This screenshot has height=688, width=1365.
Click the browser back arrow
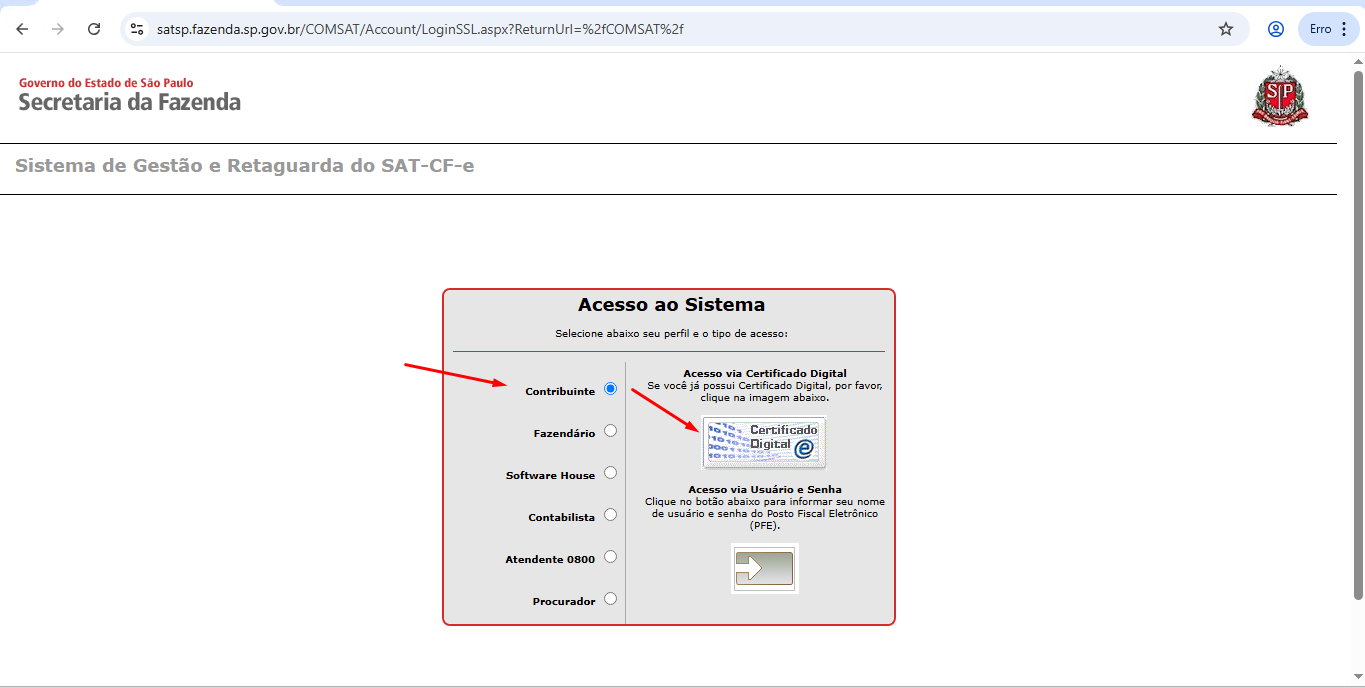coord(22,29)
